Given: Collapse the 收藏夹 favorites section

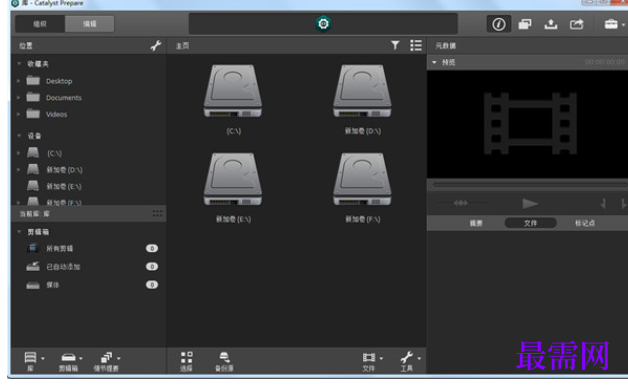Looking at the screenshot, I should (x=19, y=64).
